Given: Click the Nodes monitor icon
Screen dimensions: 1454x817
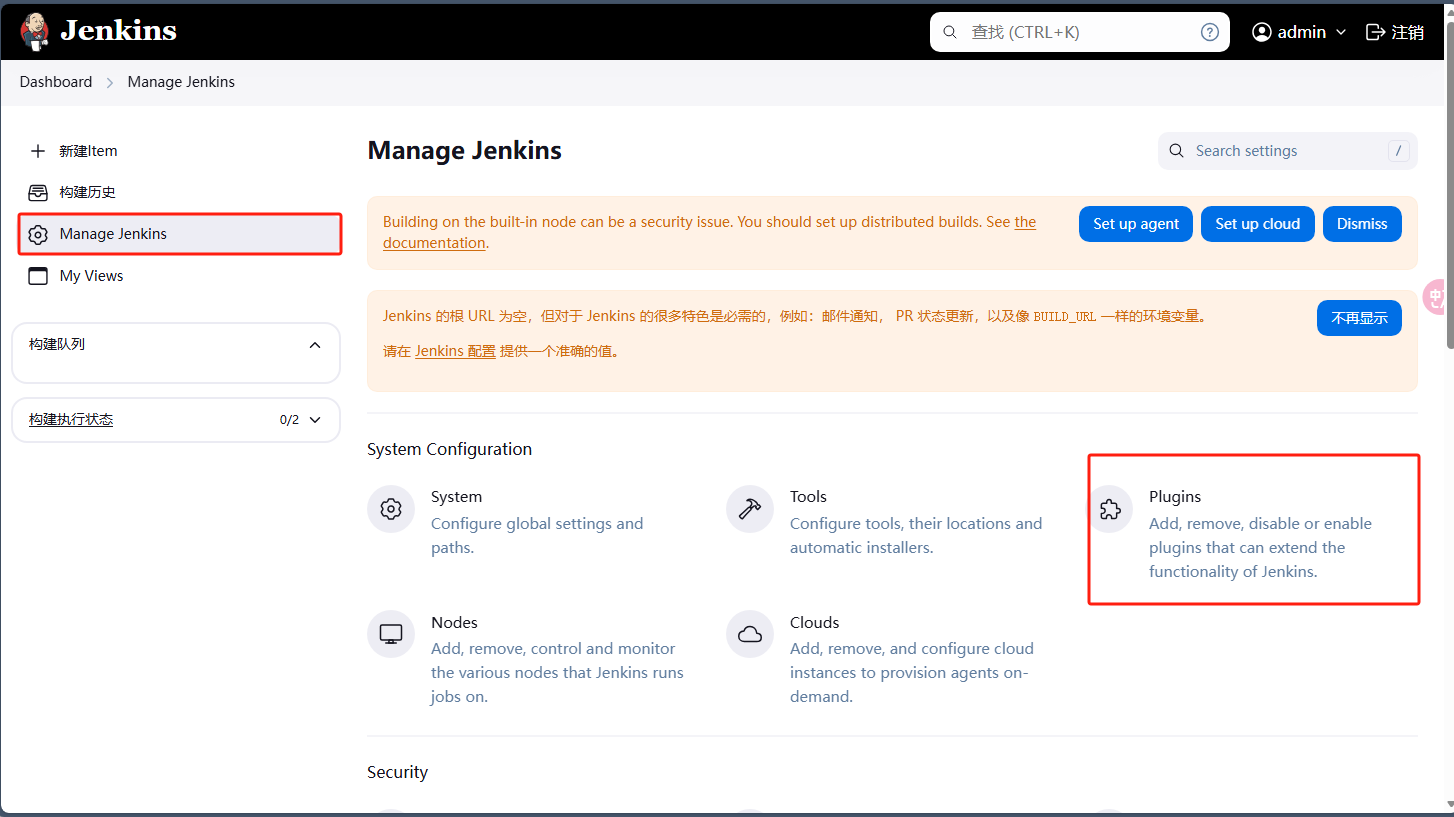Looking at the screenshot, I should pyautogui.click(x=391, y=634).
